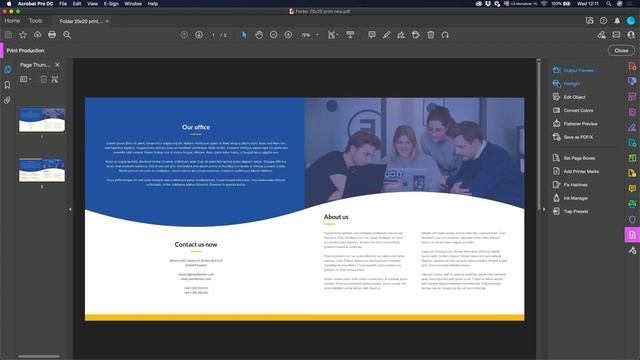Open Output Preview tool
The height and width of the screenshot is (360, 640).
tap(573, 70)
